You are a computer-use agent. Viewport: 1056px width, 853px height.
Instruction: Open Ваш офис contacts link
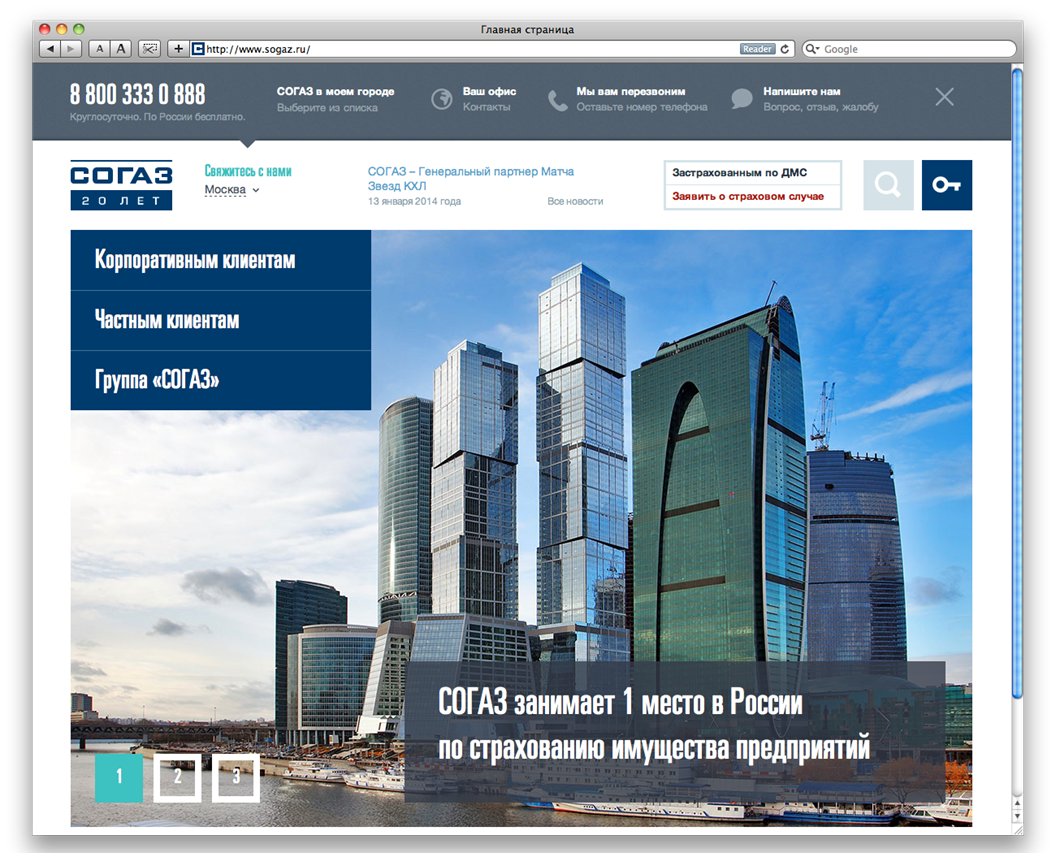click(x=489, y=99)
